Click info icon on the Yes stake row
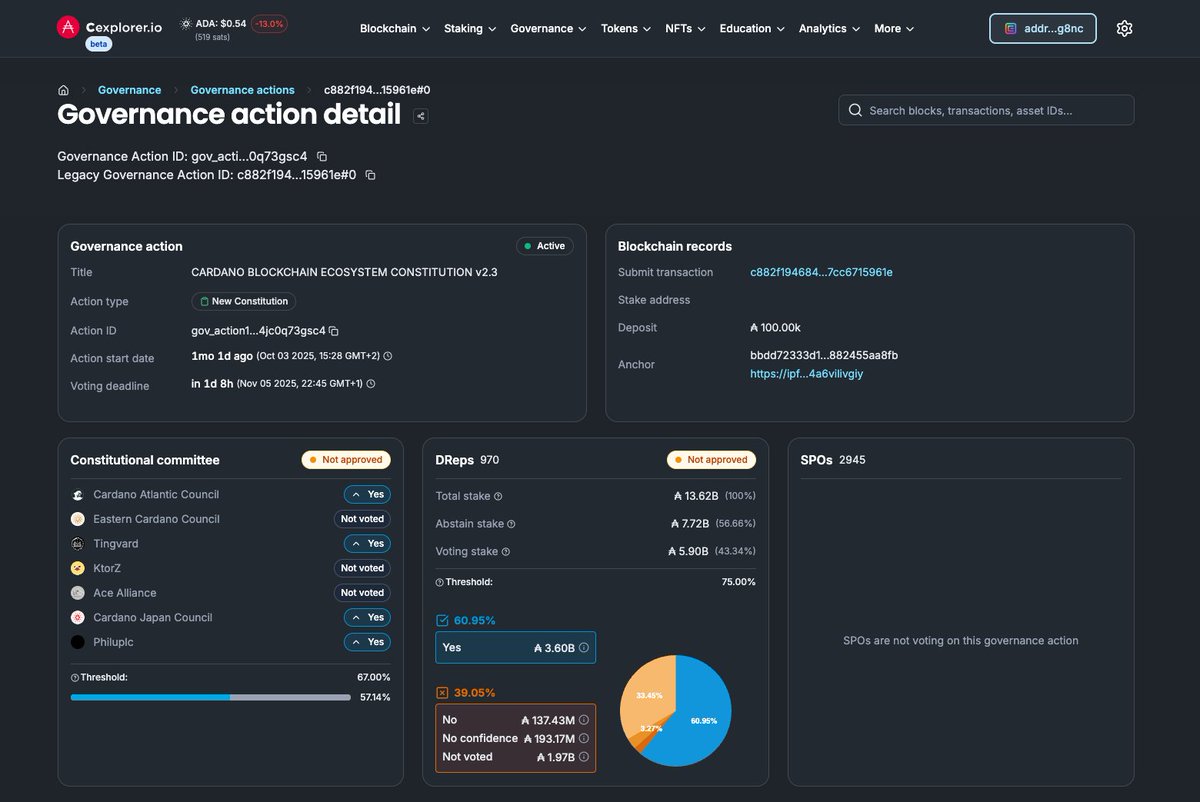Image resolution: width=1200 pixels, height=802 pixels. [584, 648]
